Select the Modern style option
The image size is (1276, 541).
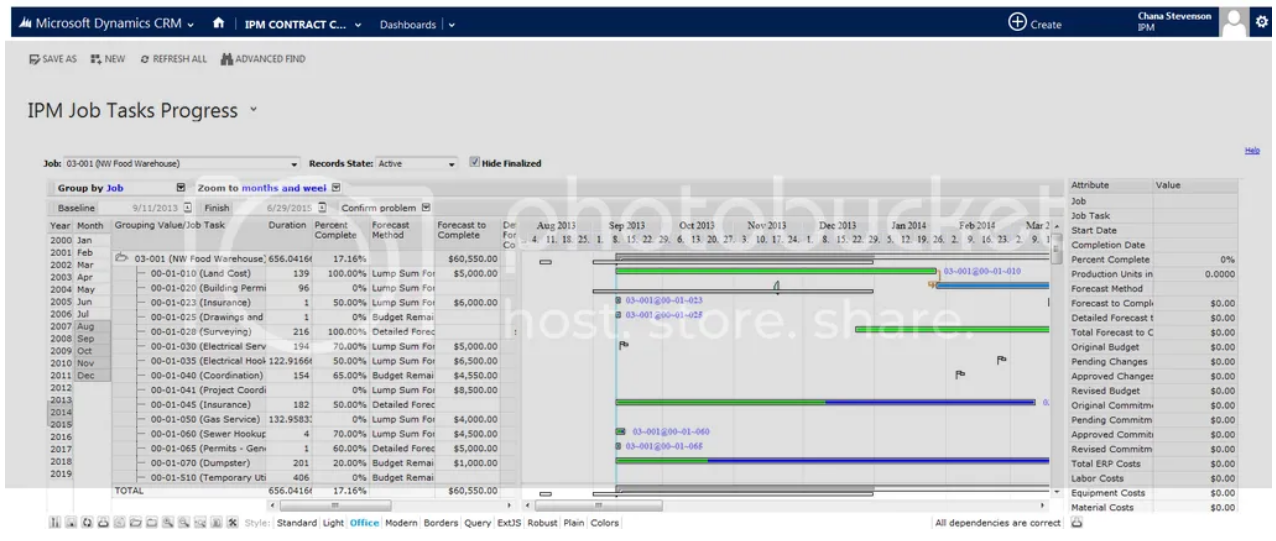click(x=401, y=523)
